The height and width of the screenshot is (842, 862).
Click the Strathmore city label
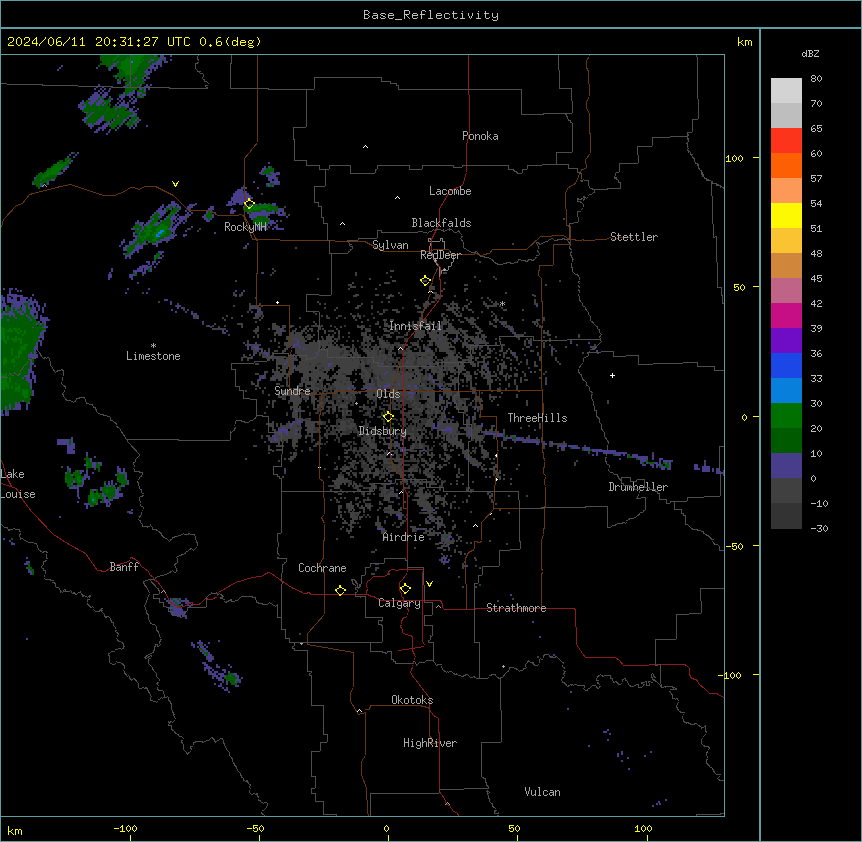[x=516, y=608]
